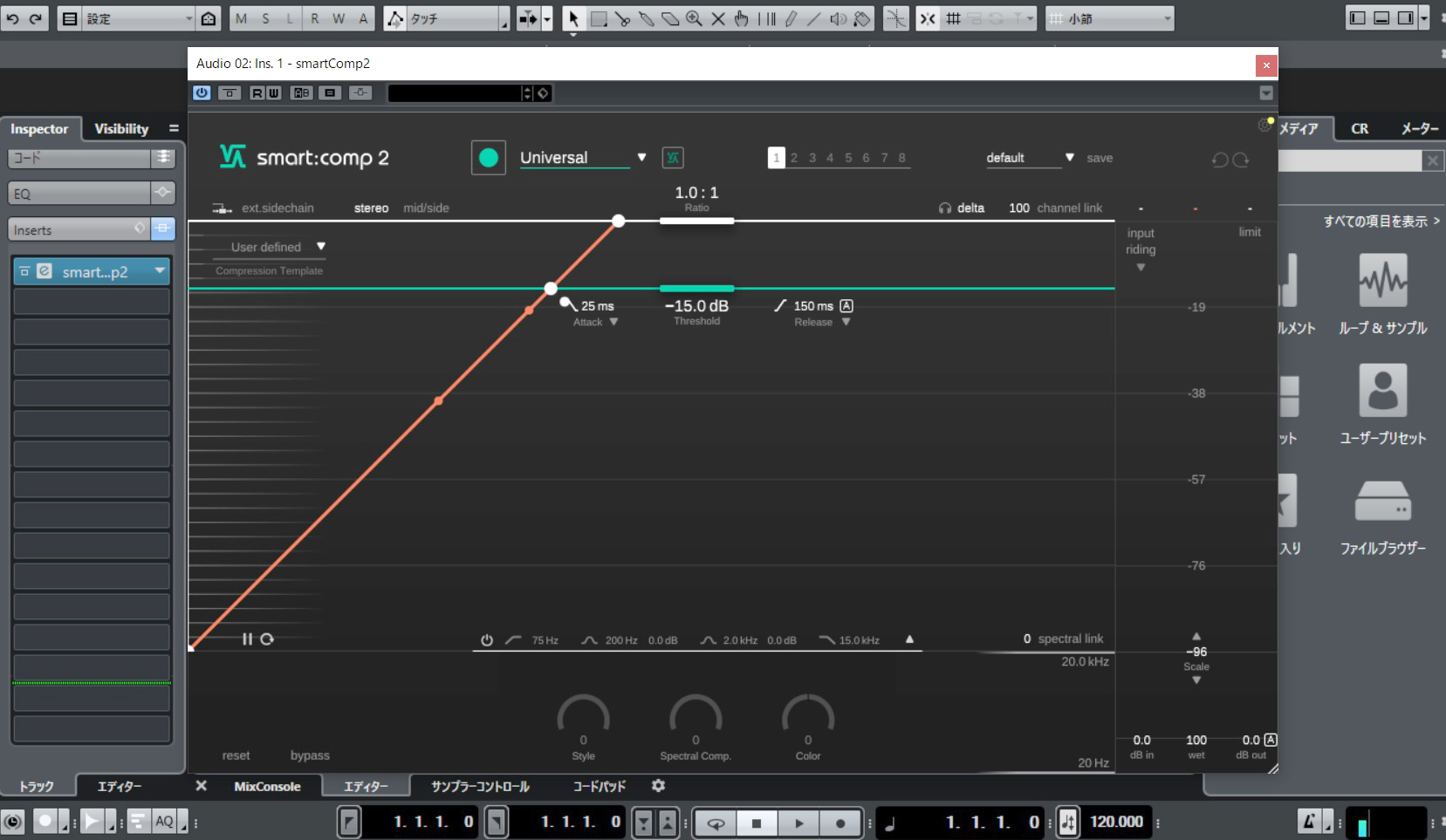
Task: Toggle Write automation W in plugin header
Action: (x=273, y=92)
